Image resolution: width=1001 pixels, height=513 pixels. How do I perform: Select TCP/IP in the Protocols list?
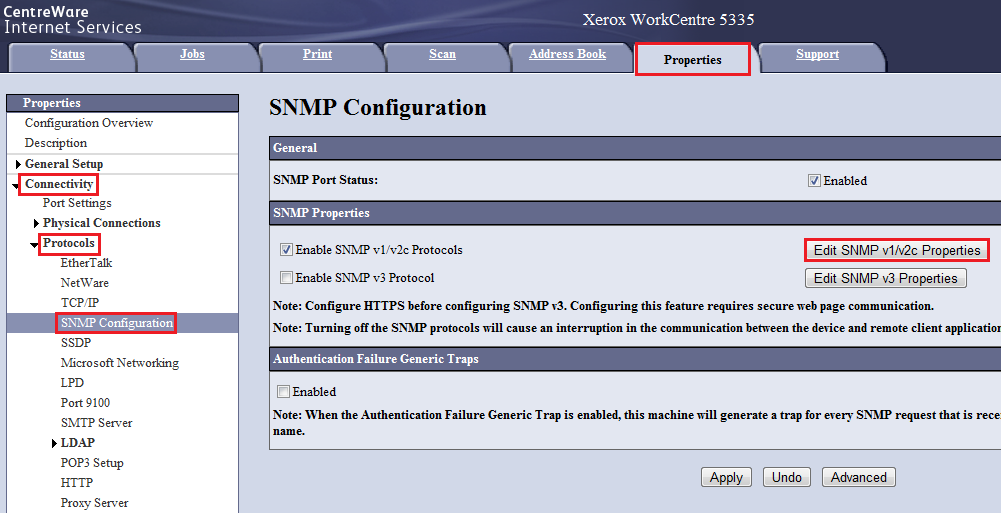pos(80,303)
